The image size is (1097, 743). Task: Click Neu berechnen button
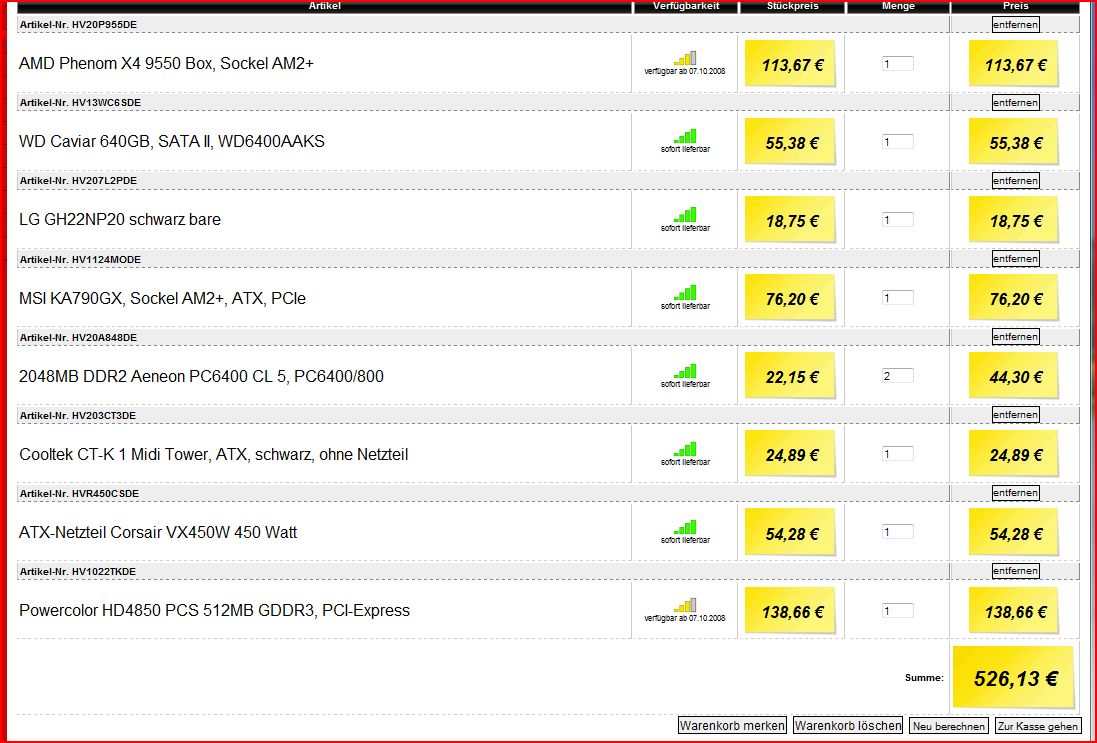949,726
